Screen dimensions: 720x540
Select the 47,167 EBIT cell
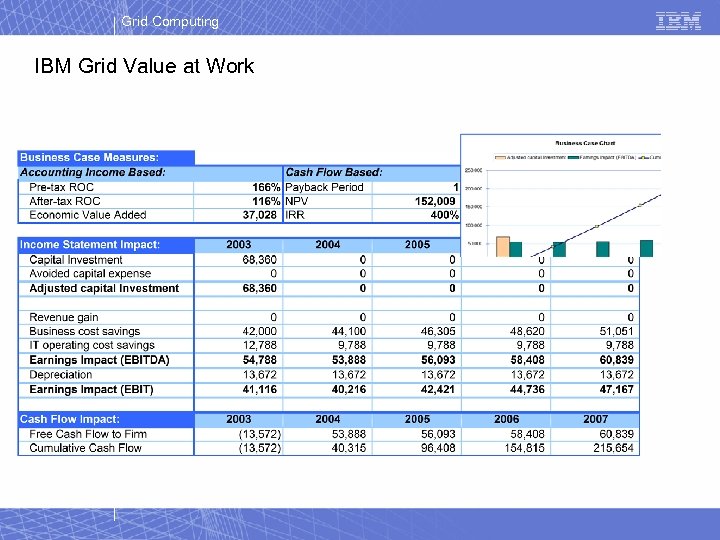pos(616,389)
